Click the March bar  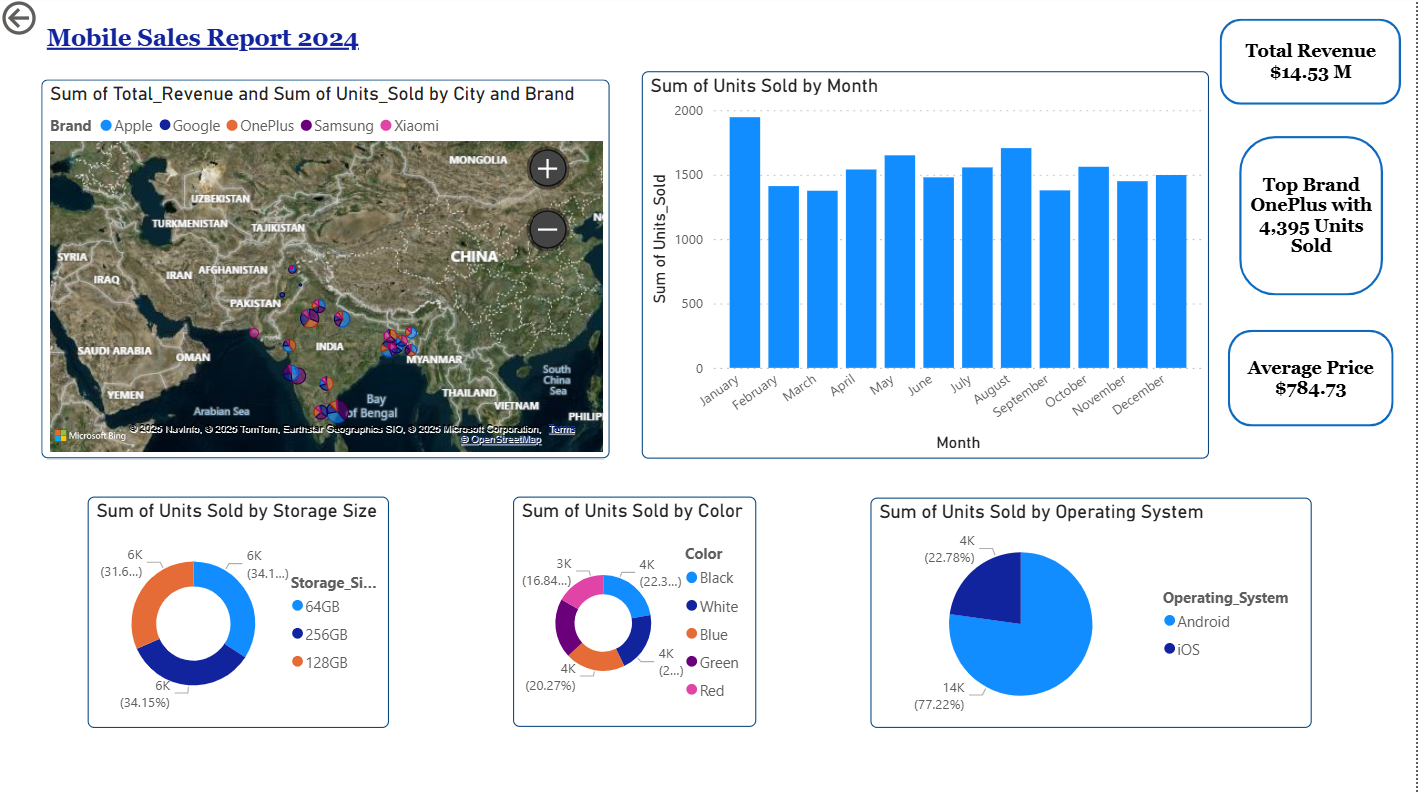coord(822,279)
